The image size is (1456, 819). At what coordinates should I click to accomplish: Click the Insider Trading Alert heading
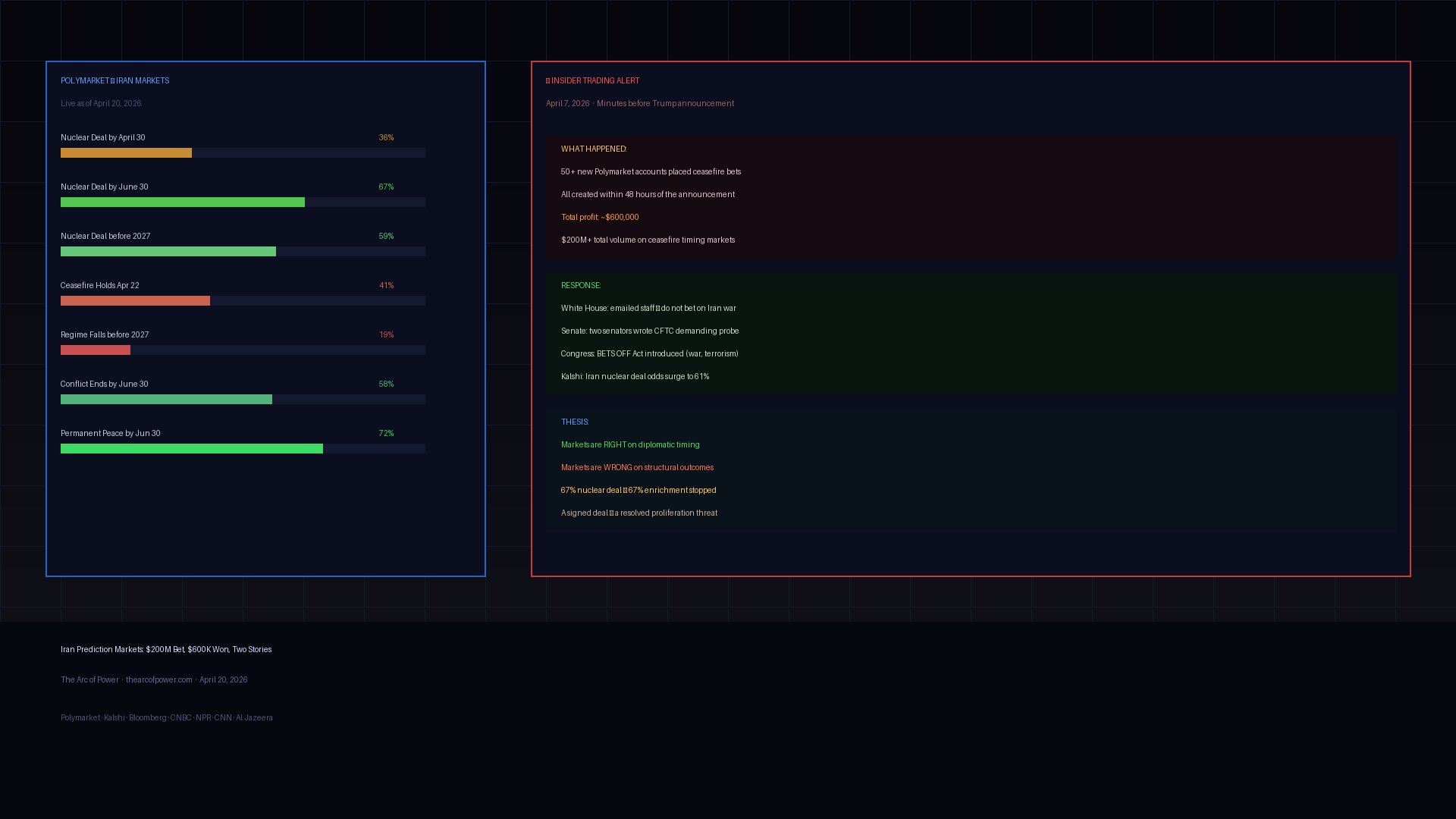pos(593,81)
